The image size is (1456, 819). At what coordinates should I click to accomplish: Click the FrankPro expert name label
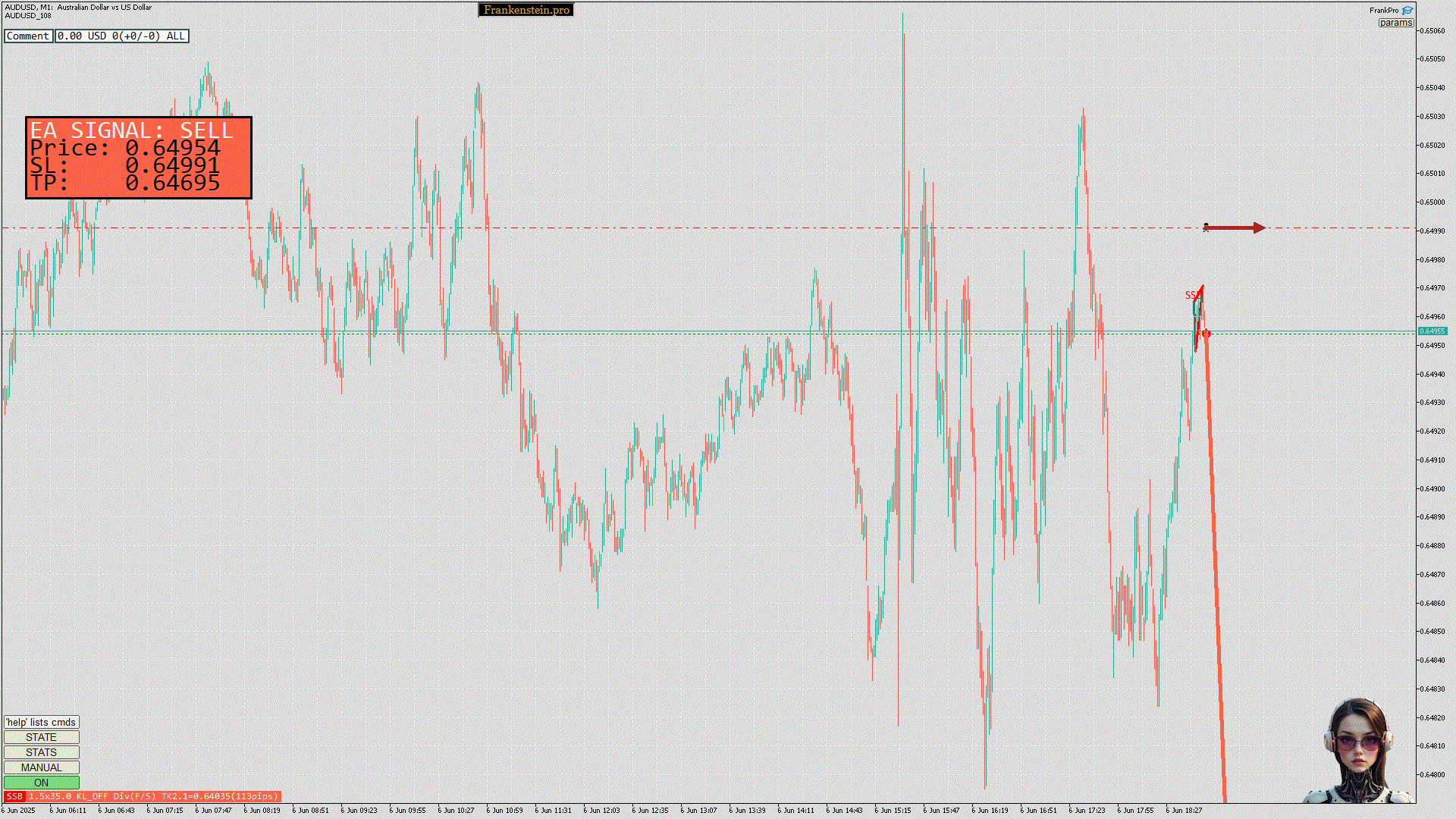tap(1384, 10)
